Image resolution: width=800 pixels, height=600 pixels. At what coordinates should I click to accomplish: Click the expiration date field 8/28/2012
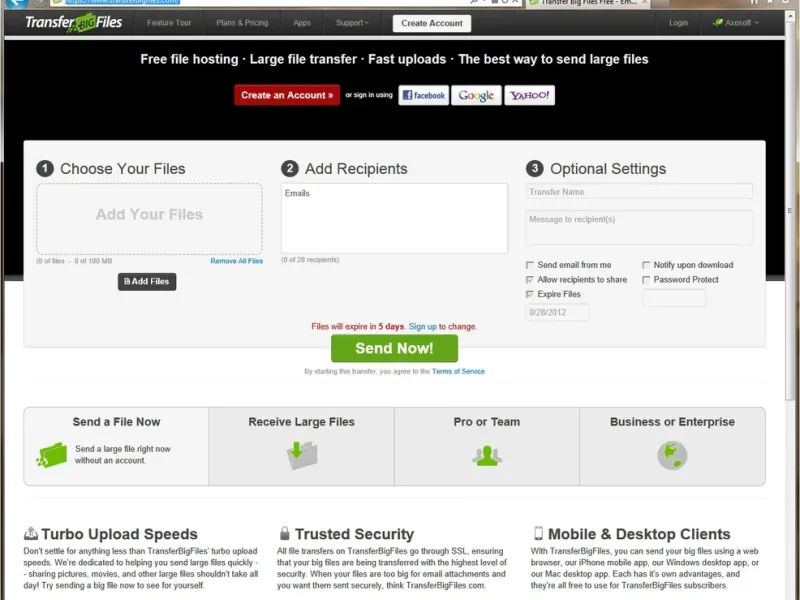pyautogui.click(x=557, y=312)
